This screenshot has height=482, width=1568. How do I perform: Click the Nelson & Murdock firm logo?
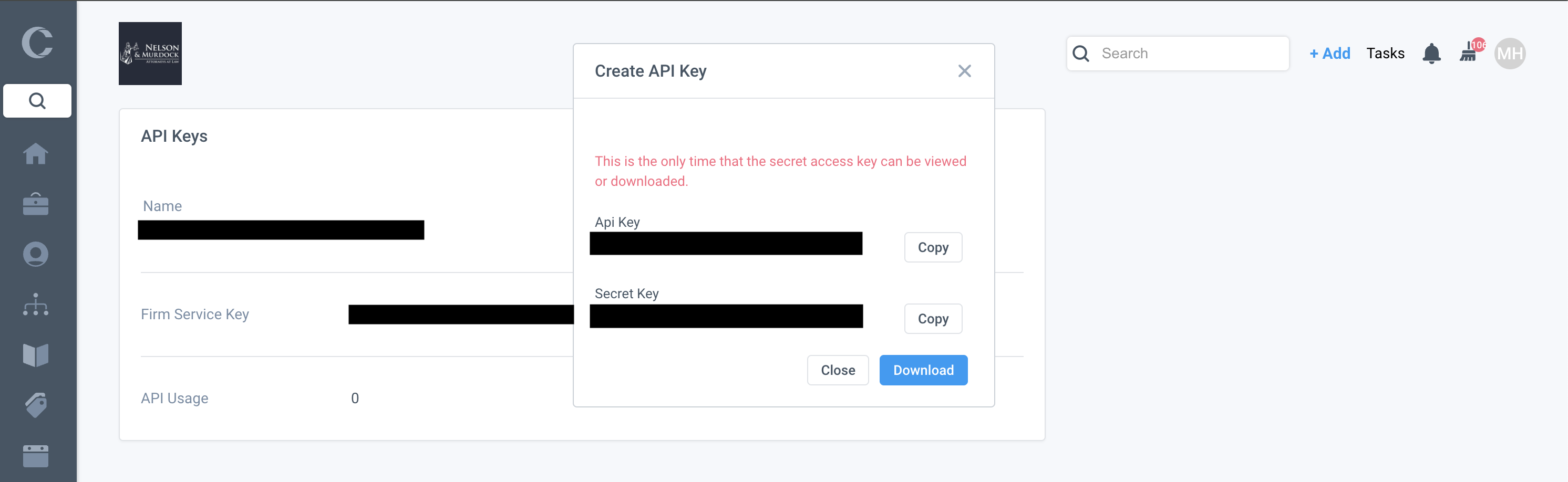(150, 54)
